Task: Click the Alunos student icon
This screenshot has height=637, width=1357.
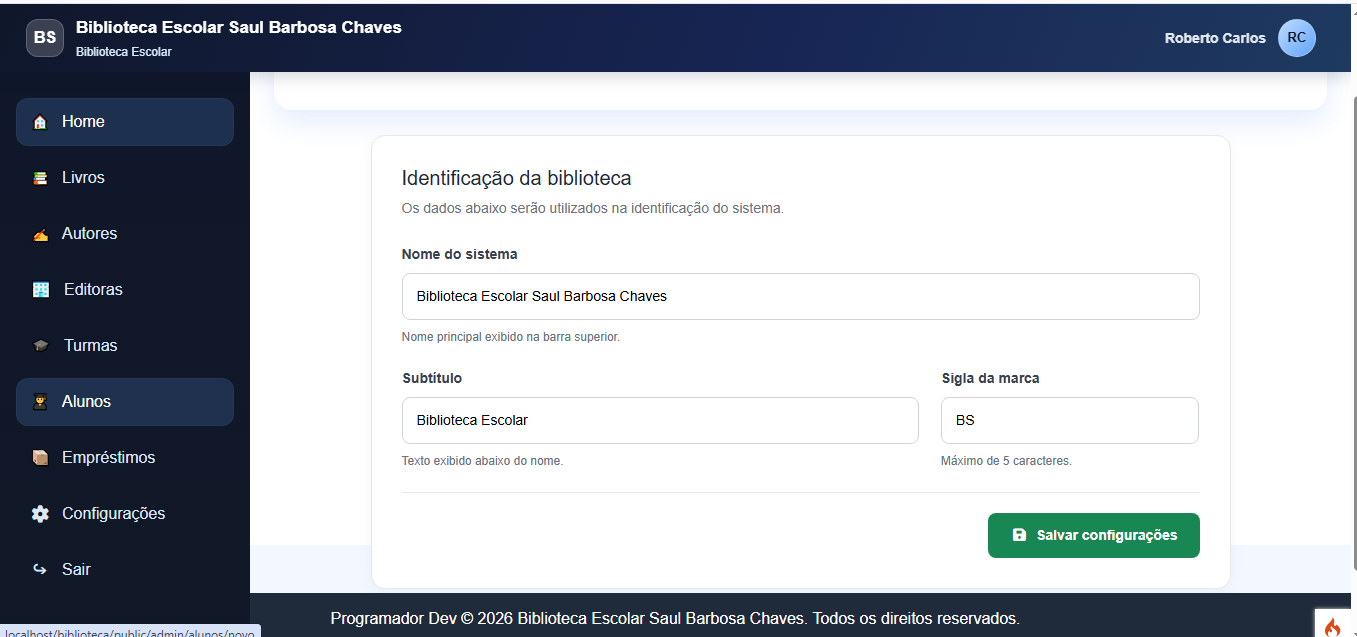Action: point(40,402)
